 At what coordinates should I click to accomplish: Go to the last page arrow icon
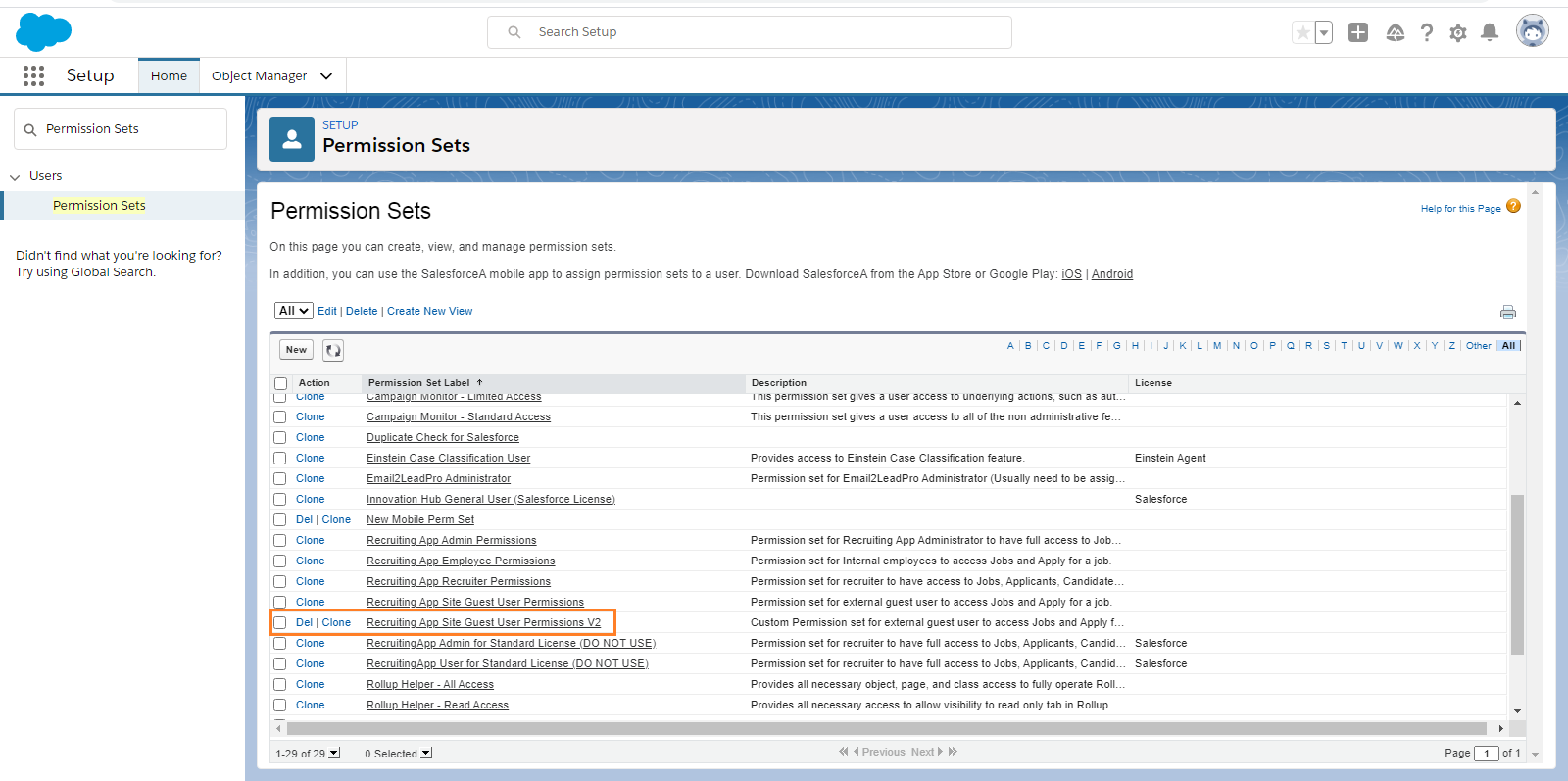click(x=953, y=752)
